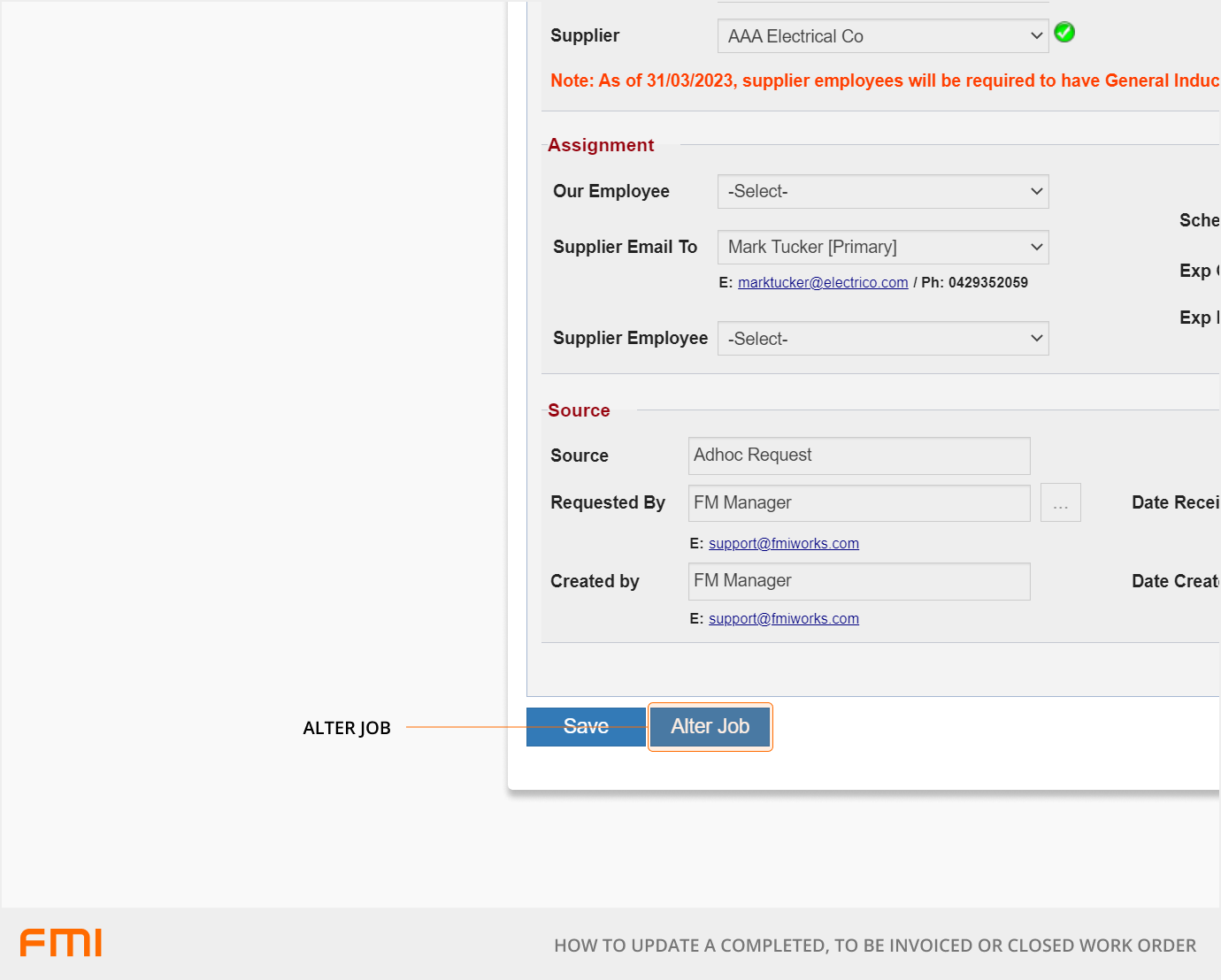Open the Supplier dropdown showing AAA Electrical Co
Viewport: 1221px width, 980px height.
point(882,36)
